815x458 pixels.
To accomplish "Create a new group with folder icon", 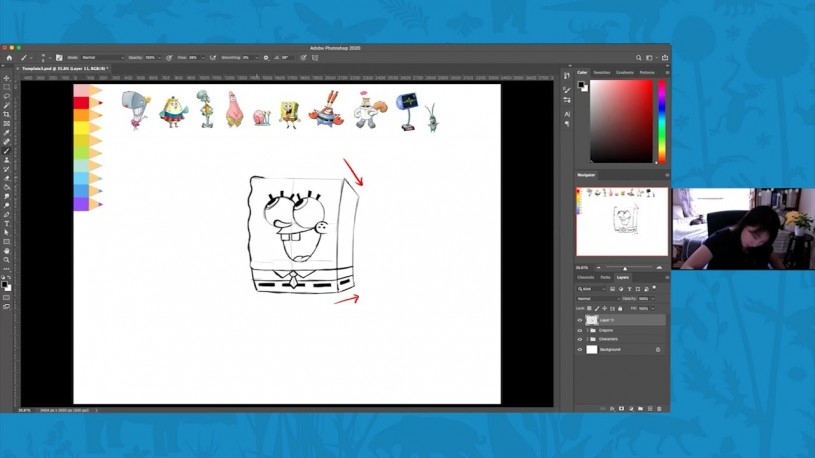I will click(640, 408).
